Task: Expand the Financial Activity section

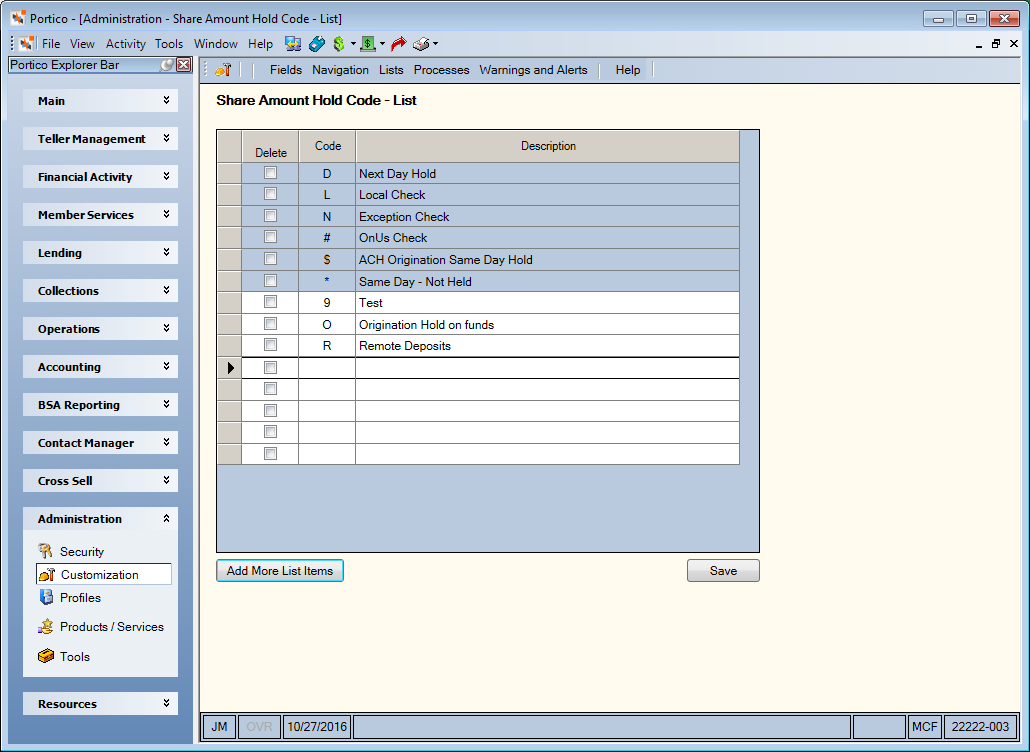Action: [x=101, y=177]
